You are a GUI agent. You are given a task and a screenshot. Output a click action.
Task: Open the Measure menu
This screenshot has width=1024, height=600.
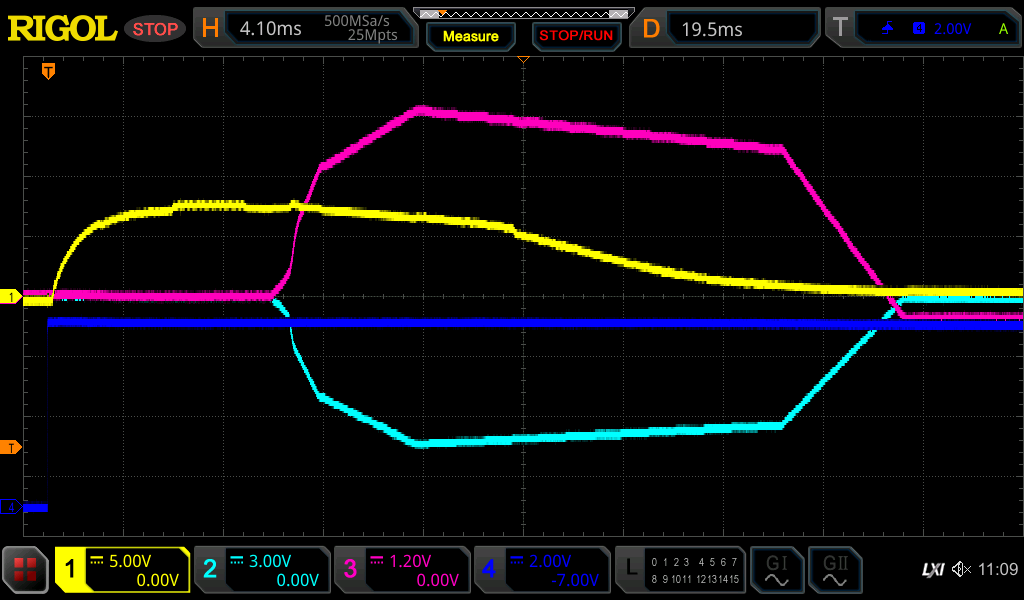470,36
